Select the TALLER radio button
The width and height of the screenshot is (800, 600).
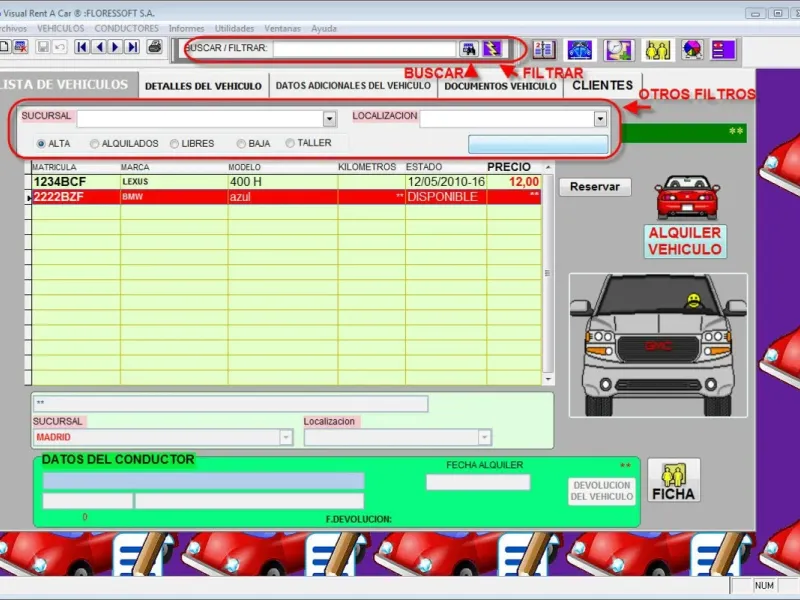(x=290, y=143)
